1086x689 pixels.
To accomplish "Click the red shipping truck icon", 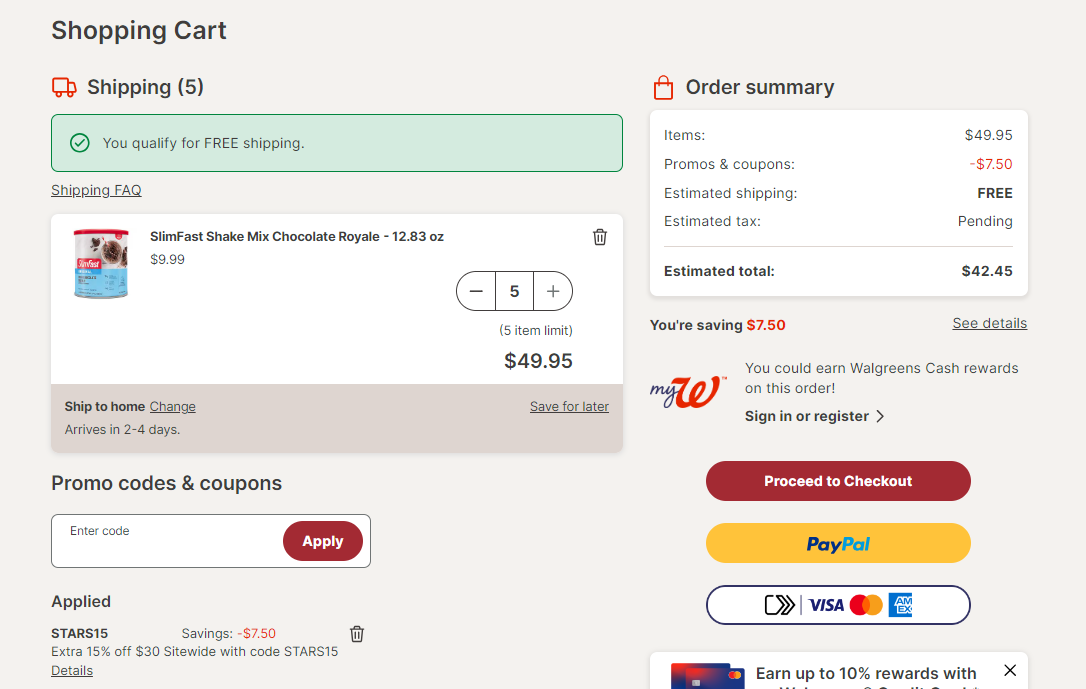I will pos(64,87).
